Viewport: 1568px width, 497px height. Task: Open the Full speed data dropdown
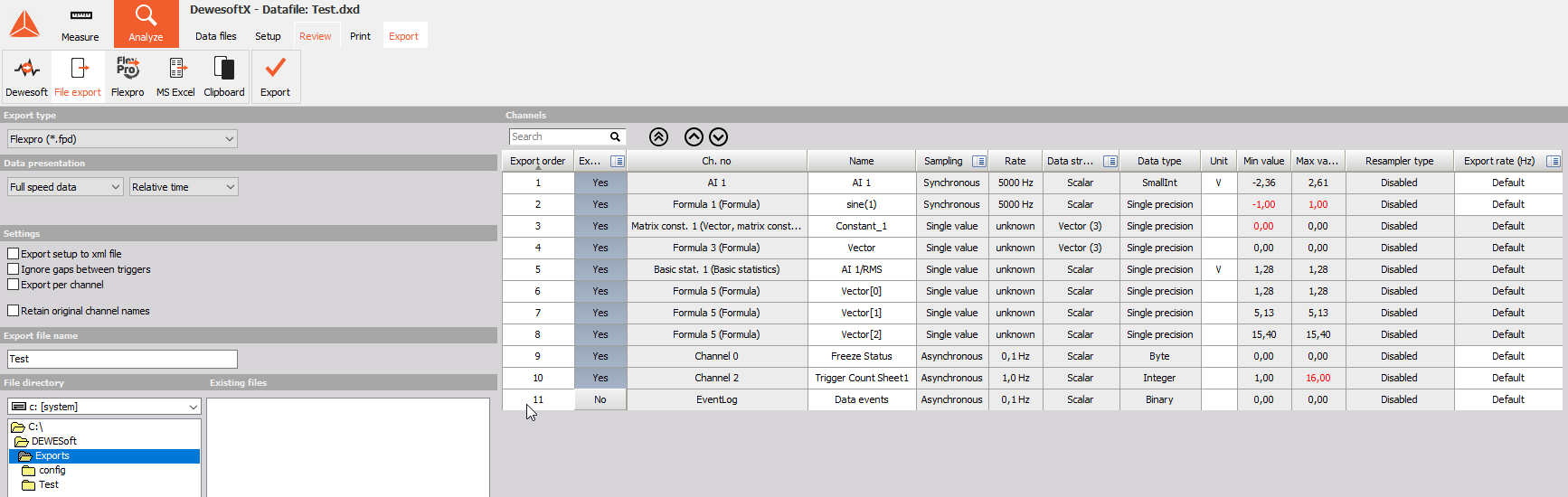pyautogui.click(x=65, y=187)
